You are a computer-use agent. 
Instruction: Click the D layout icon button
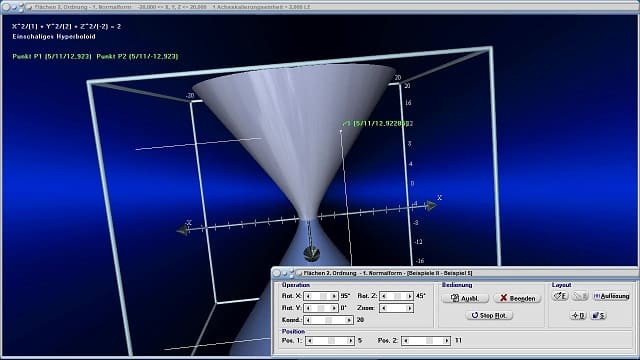[x=578, y=316]
